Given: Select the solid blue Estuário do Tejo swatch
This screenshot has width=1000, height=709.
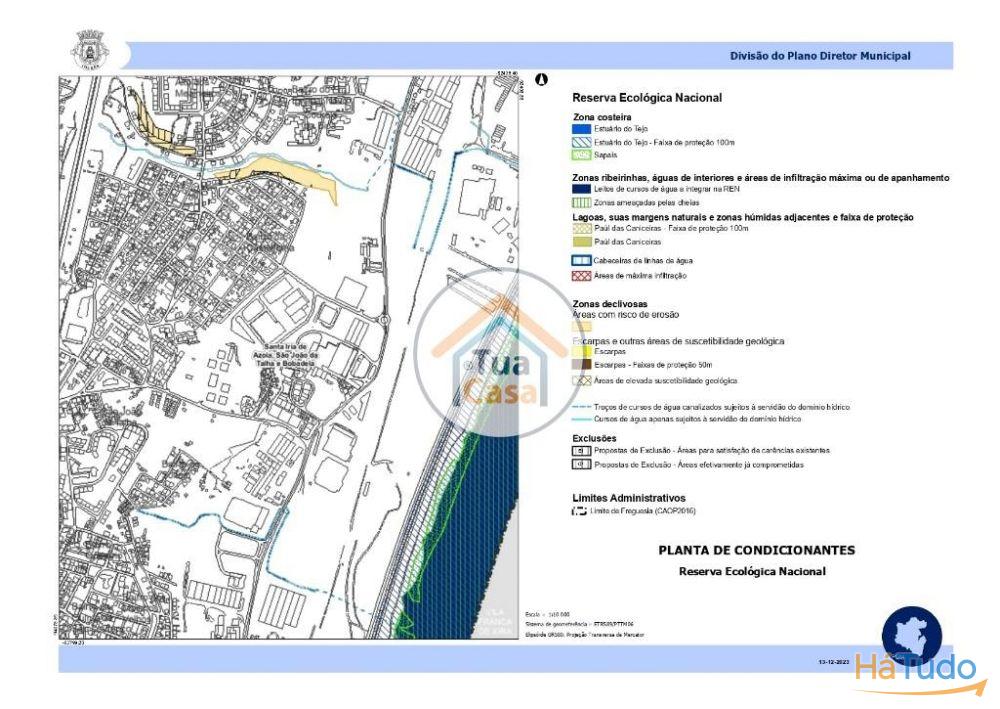Looking at the screenshot, I should point(582,129).
